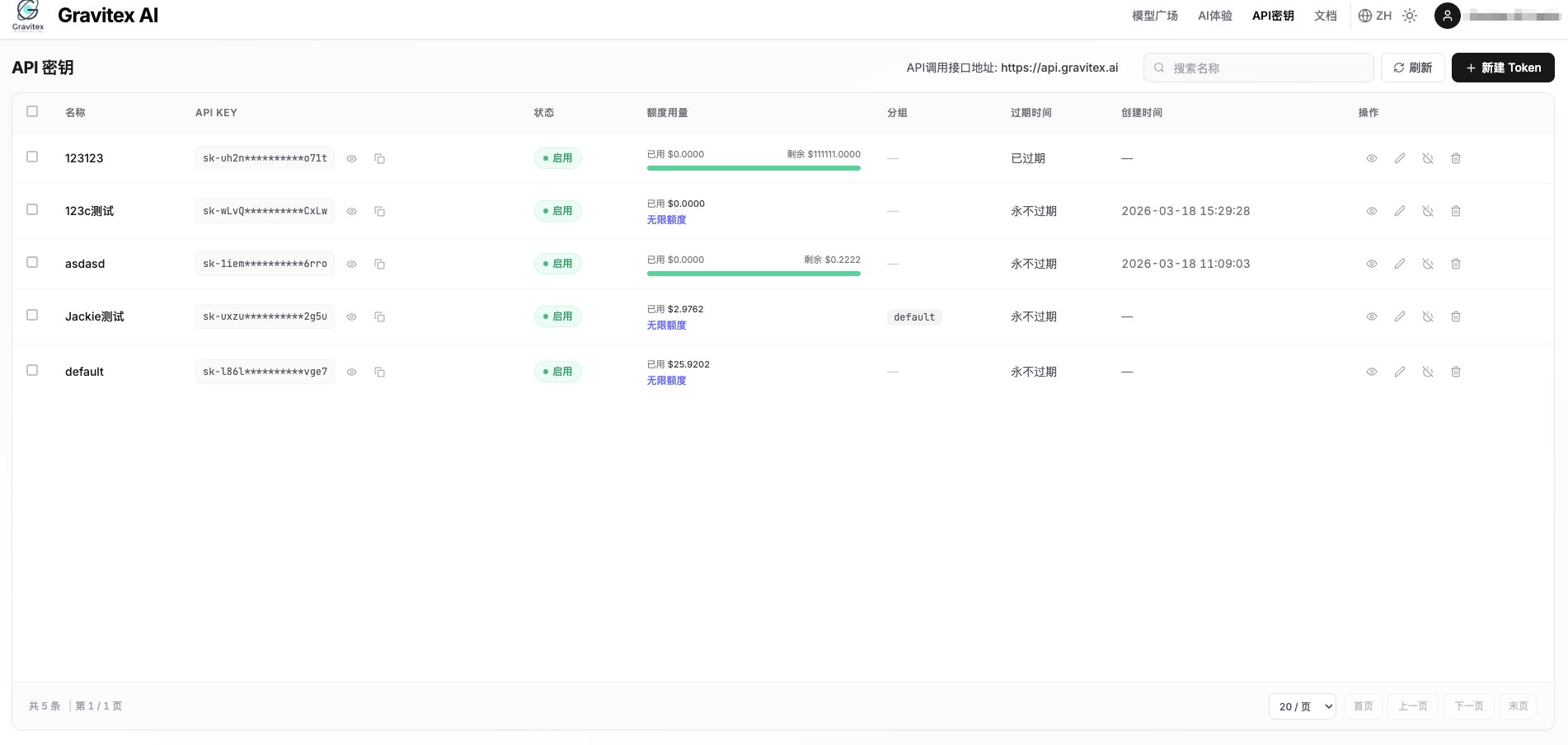1568x745 pixels.
Task: View details of asdasd in actions column
Action: click(1372, 264)
